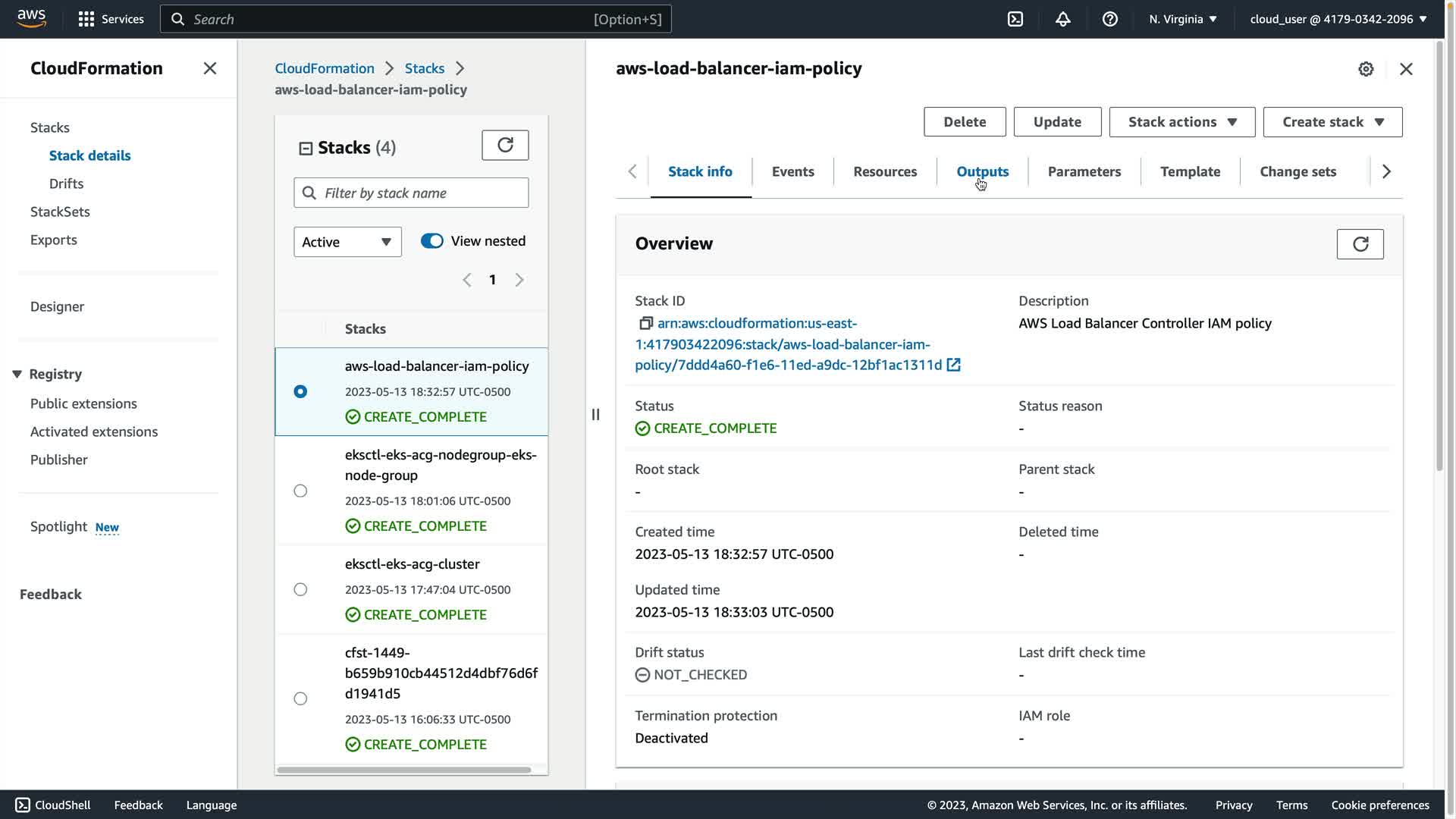This screenshot has width=1456, height=819.
Task: Open stack panel settings gear
Action: 1366,69
